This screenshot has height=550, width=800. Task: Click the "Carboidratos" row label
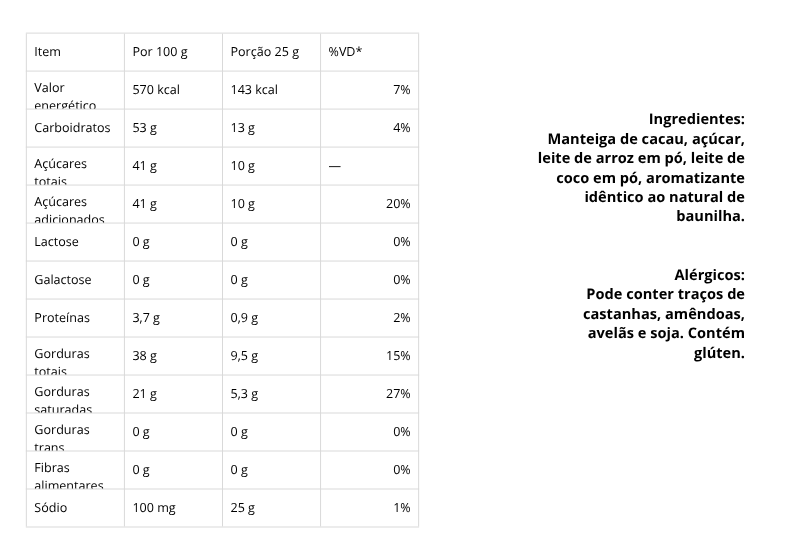click(72, 128)
